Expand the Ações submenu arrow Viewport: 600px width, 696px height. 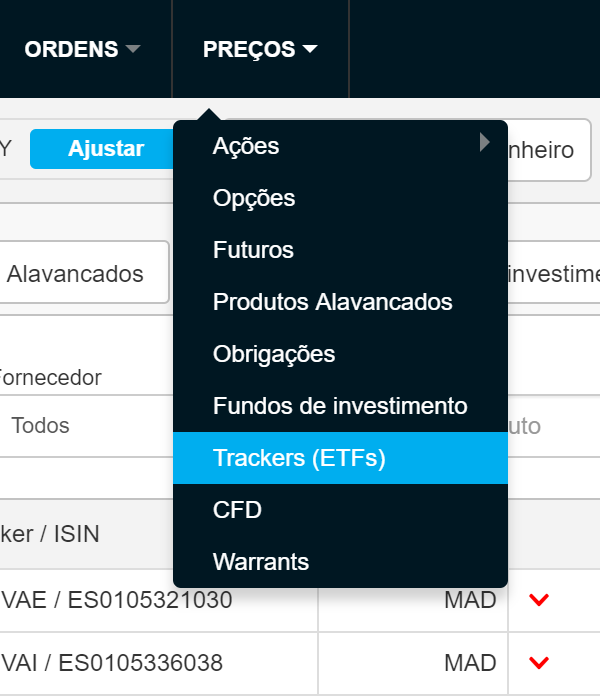point(485,142)
